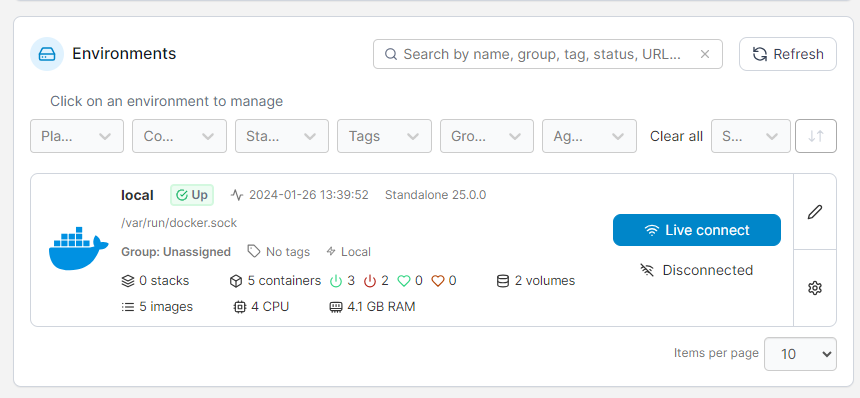Edit environment using the pencil icon
The height and width of the screenshot is (398, 860).
[x=815, y=212]
